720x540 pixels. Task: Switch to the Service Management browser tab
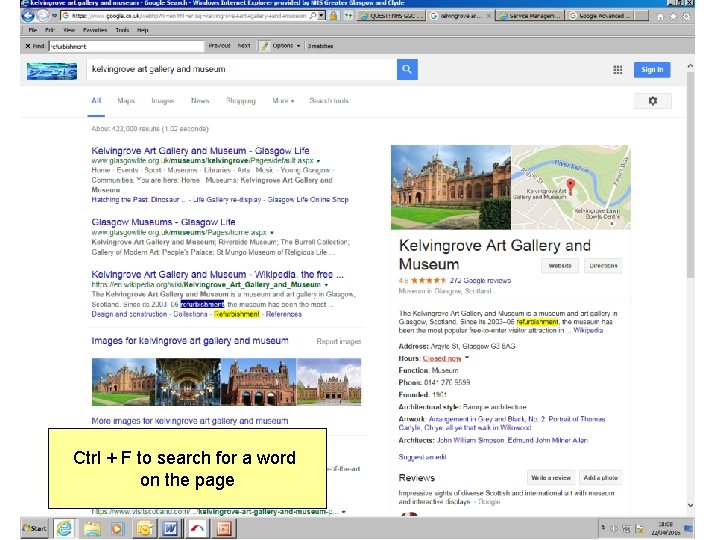[x=531, y=16]
